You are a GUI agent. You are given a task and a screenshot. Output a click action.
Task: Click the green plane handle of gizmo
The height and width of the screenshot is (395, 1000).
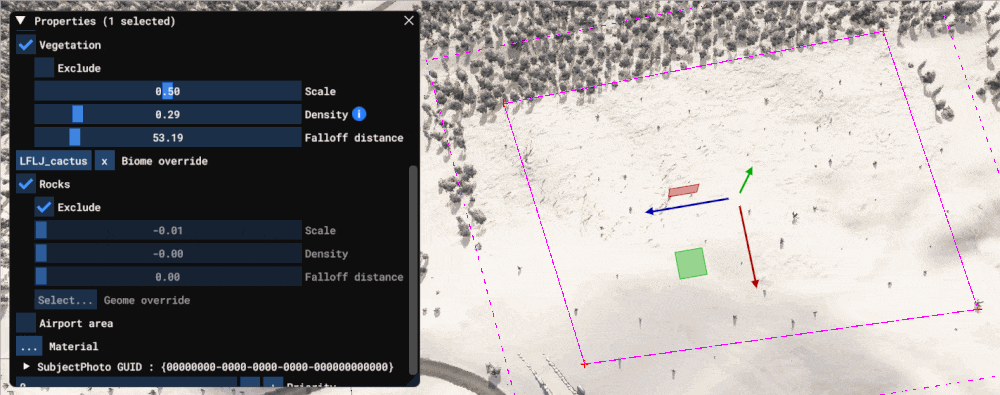coord(691,264)
